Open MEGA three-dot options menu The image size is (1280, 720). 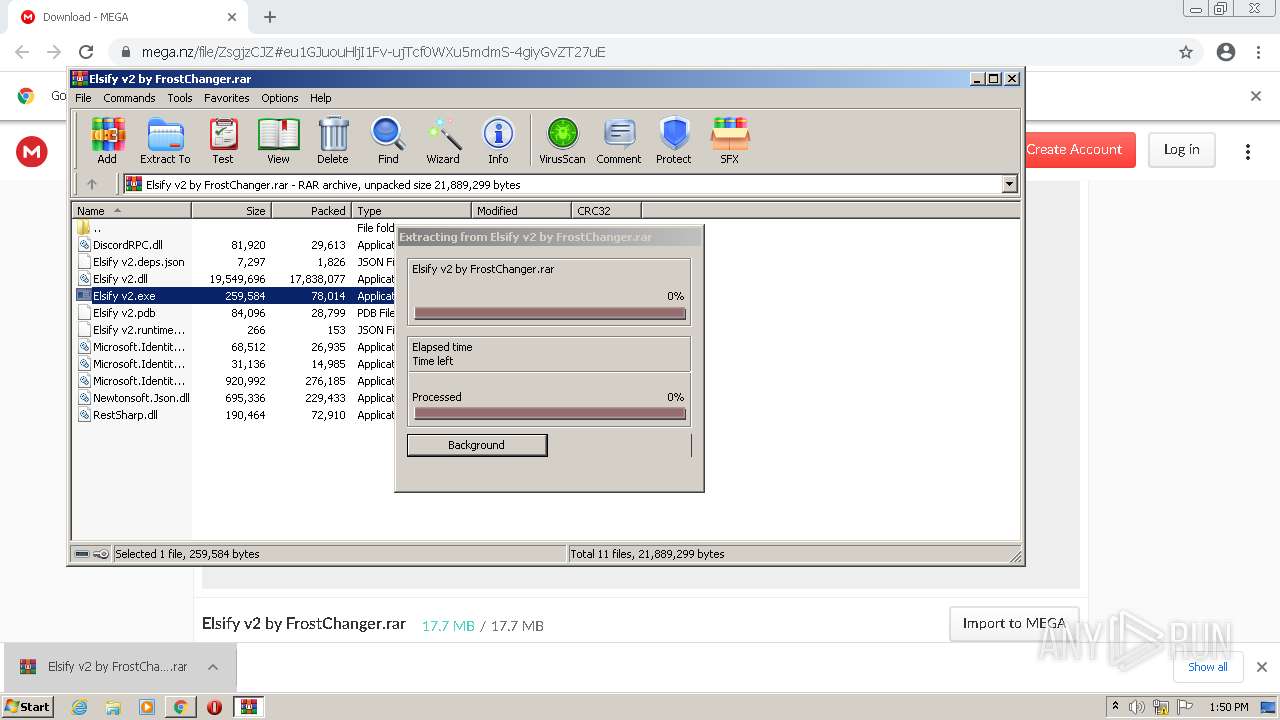1247,152
